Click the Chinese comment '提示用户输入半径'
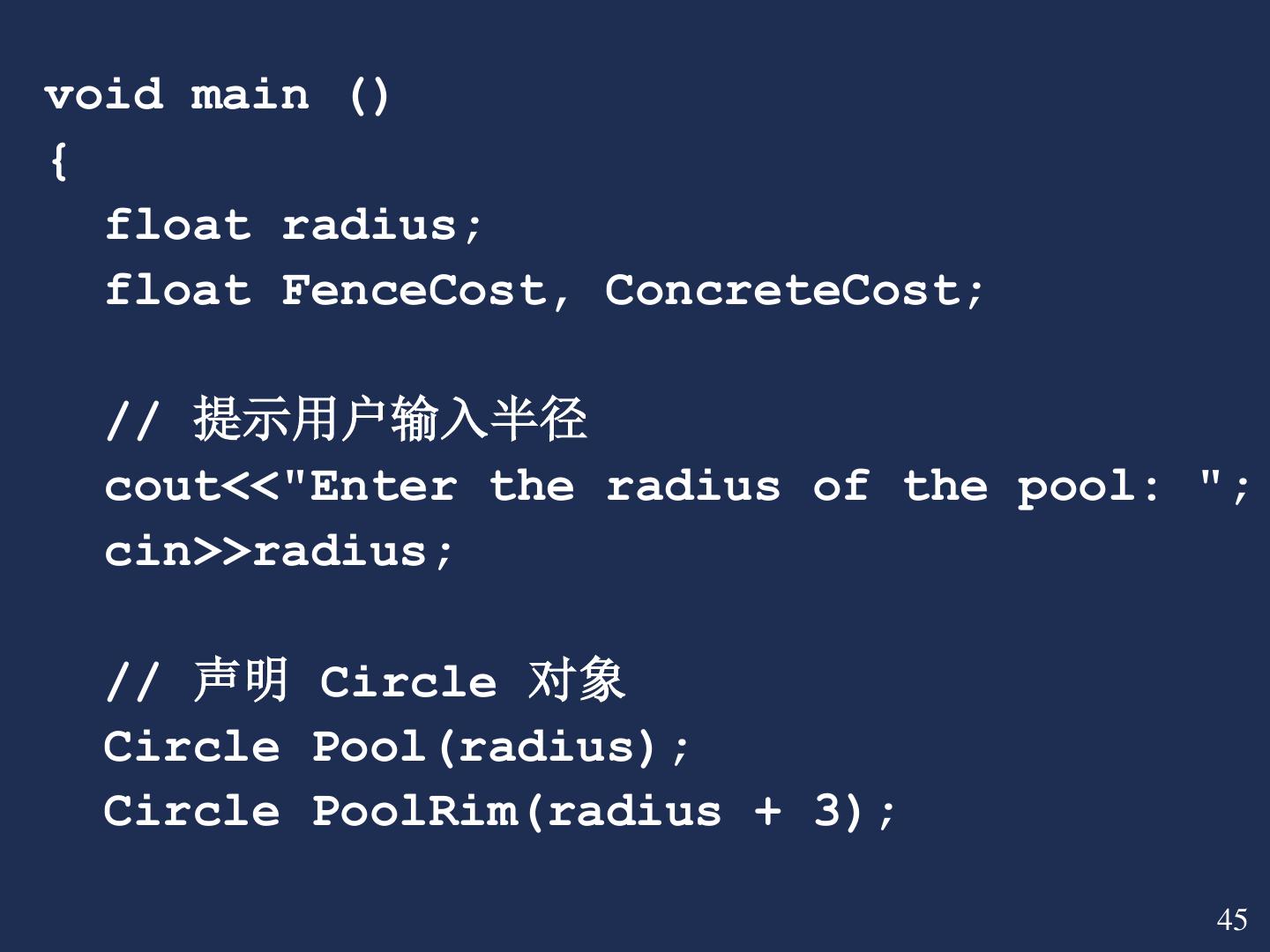 pyautogui.click(x=390, y=418)
